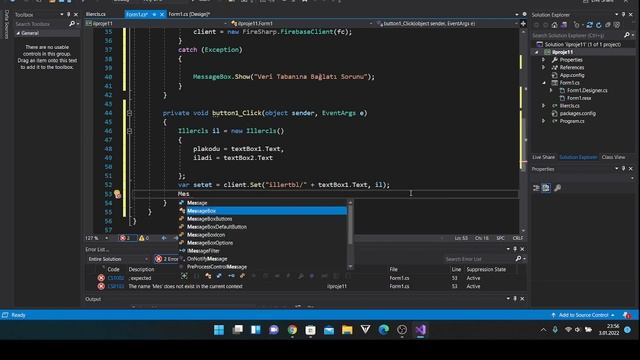Collapse button1_Click method outline at line 44
Screen dimensions: 640x360
(x=129, y=113)
